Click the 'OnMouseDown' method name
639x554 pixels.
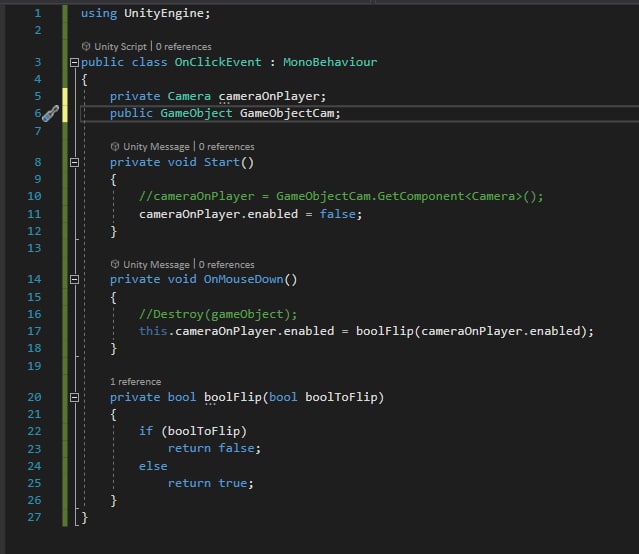(243, 279)
